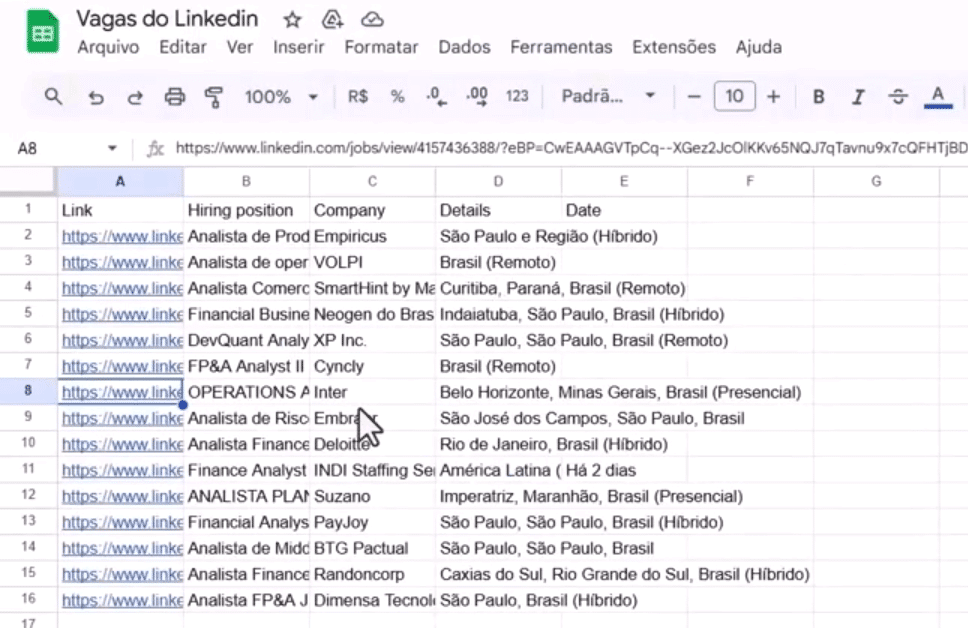The width and height of the screenshot is (968, 628).
Task: Format as currency R$
Action: point(358,96)
